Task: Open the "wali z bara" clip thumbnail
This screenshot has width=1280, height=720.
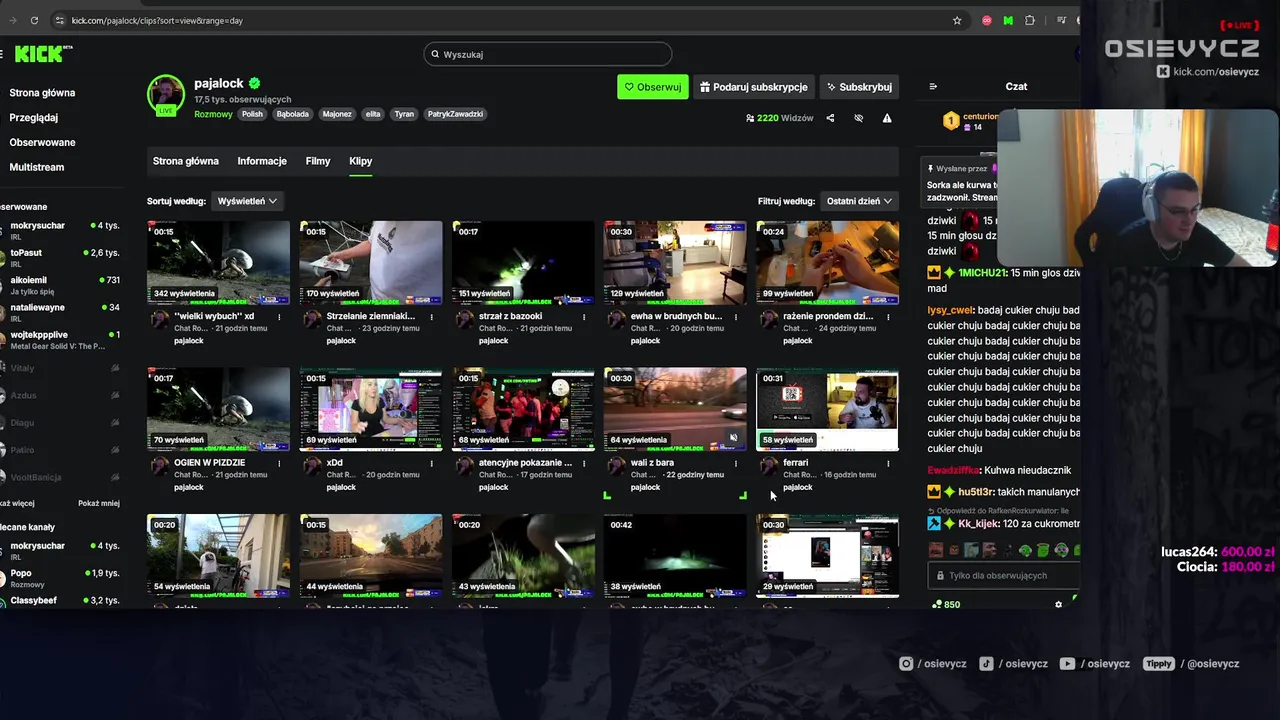Action: click(675, 409)
